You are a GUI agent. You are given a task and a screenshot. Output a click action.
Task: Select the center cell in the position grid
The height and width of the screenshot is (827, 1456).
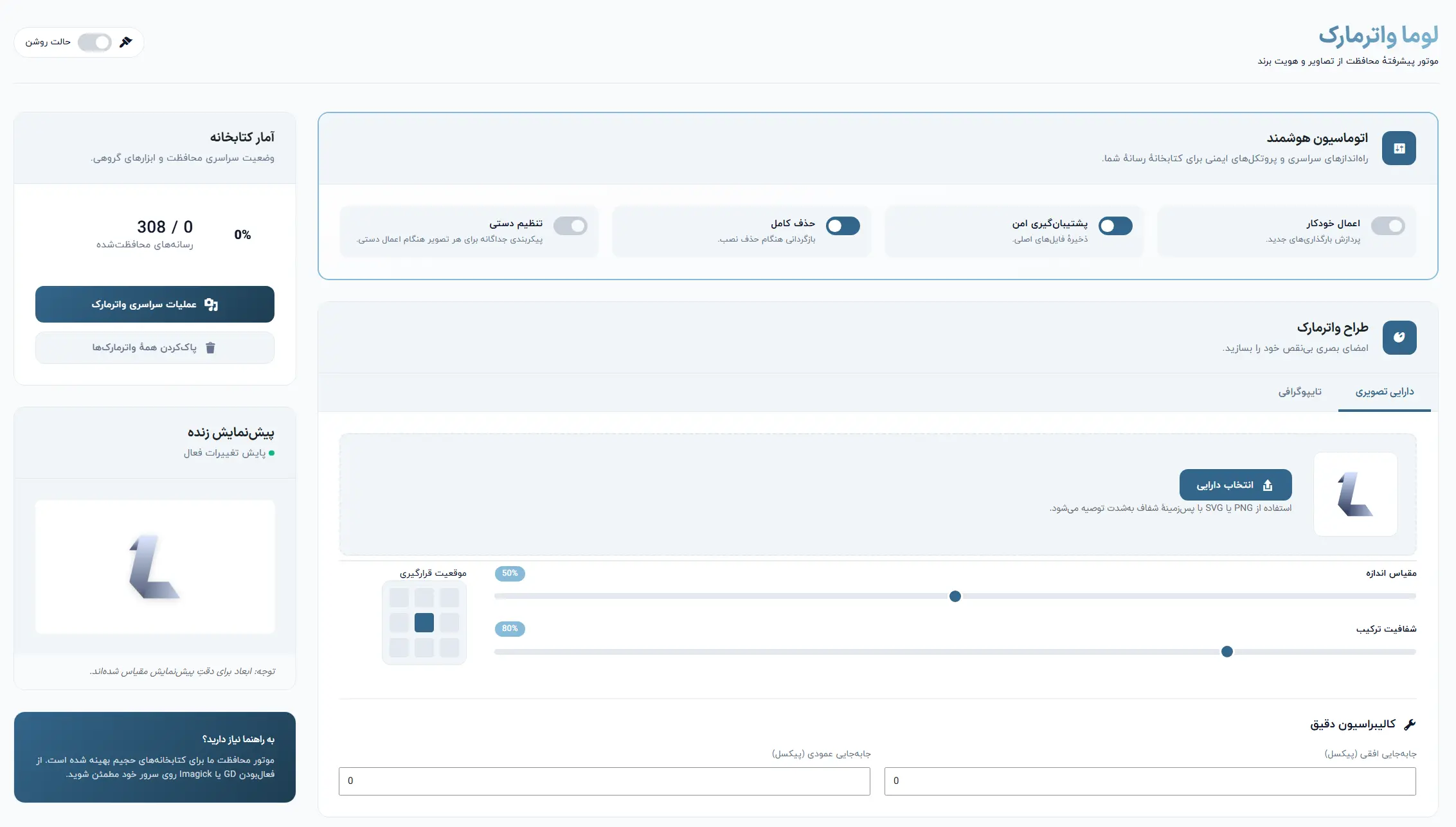click(424, 623)
